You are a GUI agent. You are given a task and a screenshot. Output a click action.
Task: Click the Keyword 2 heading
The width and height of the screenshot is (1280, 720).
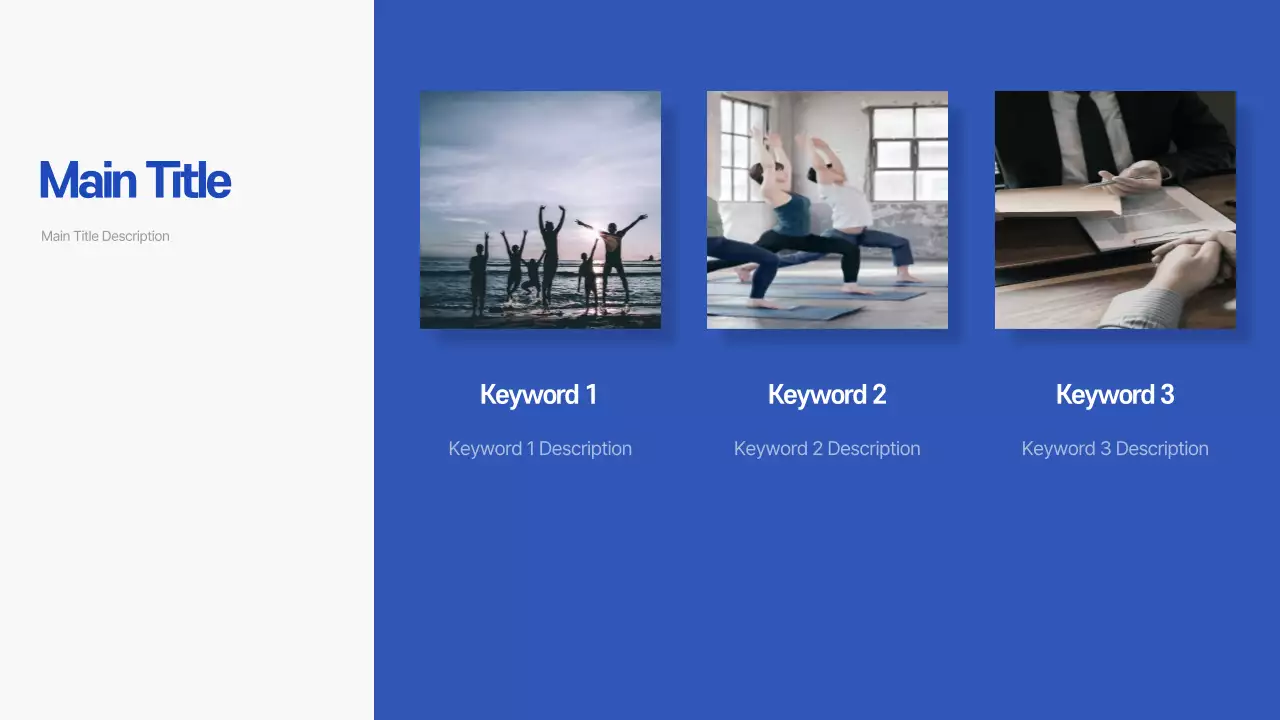[x=827, y=395]
